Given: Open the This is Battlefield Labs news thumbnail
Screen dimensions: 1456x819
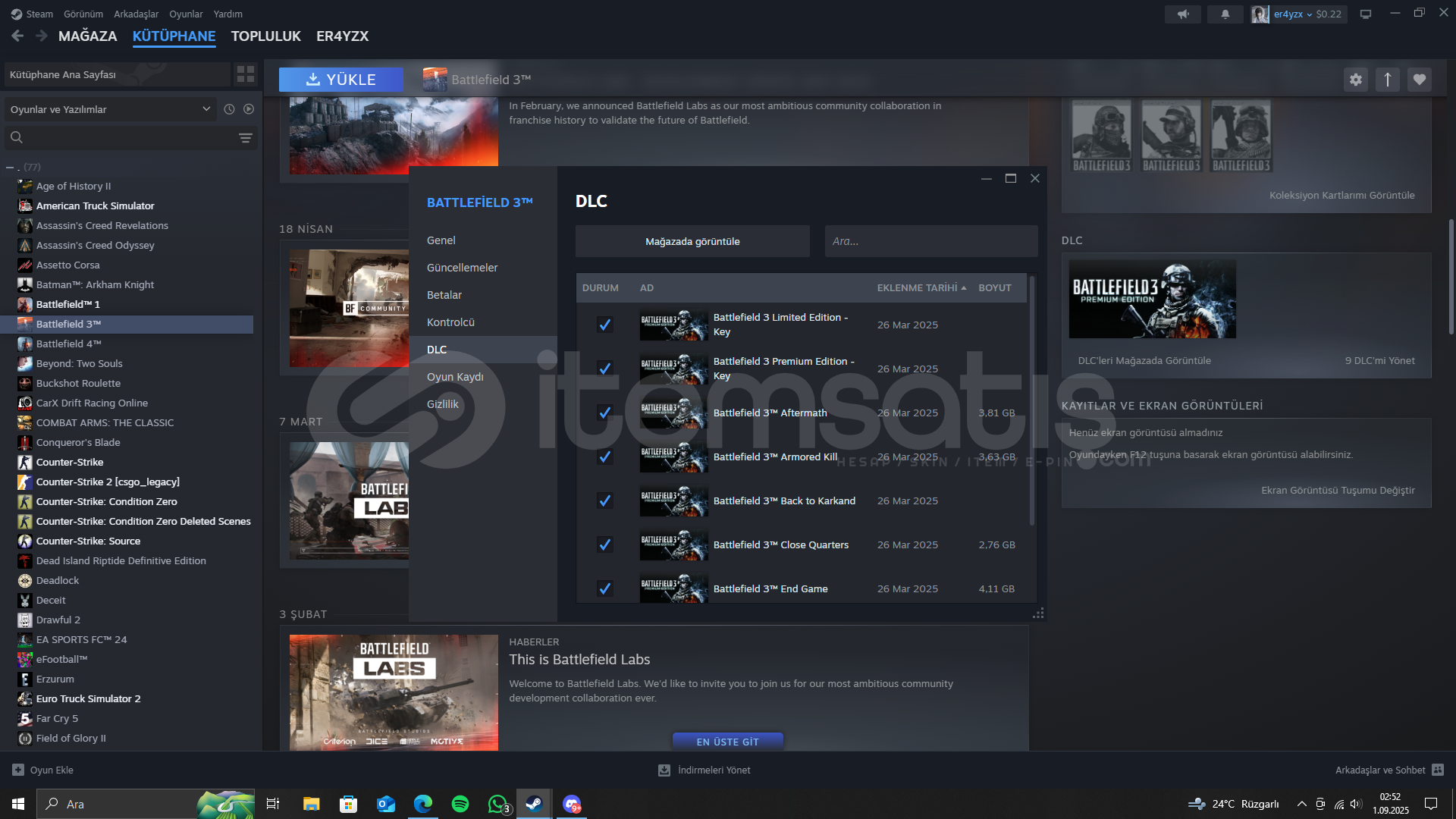Looking at the screenshot, I should [394, 692].
